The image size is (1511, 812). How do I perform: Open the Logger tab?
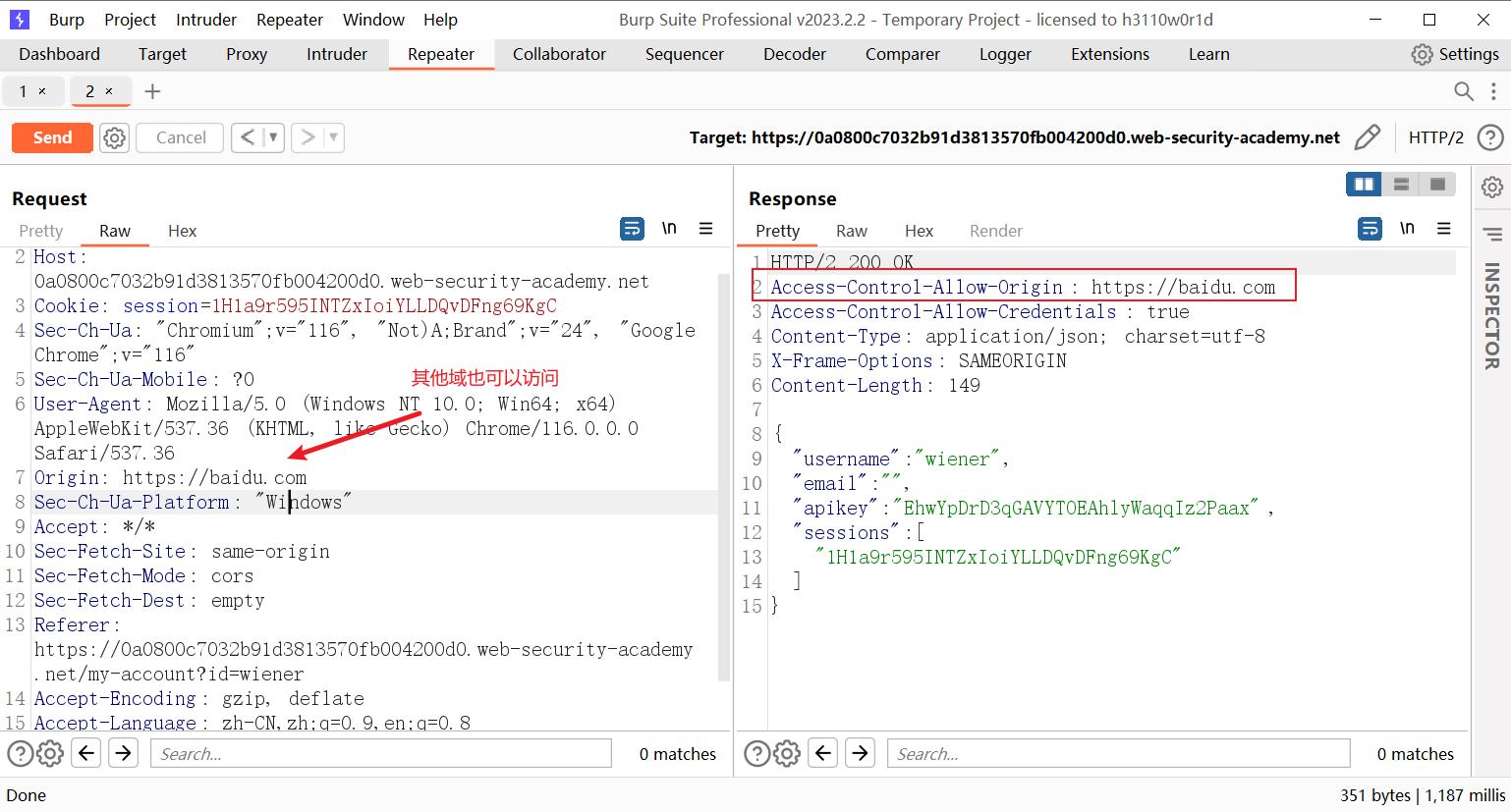[1005, 54]
